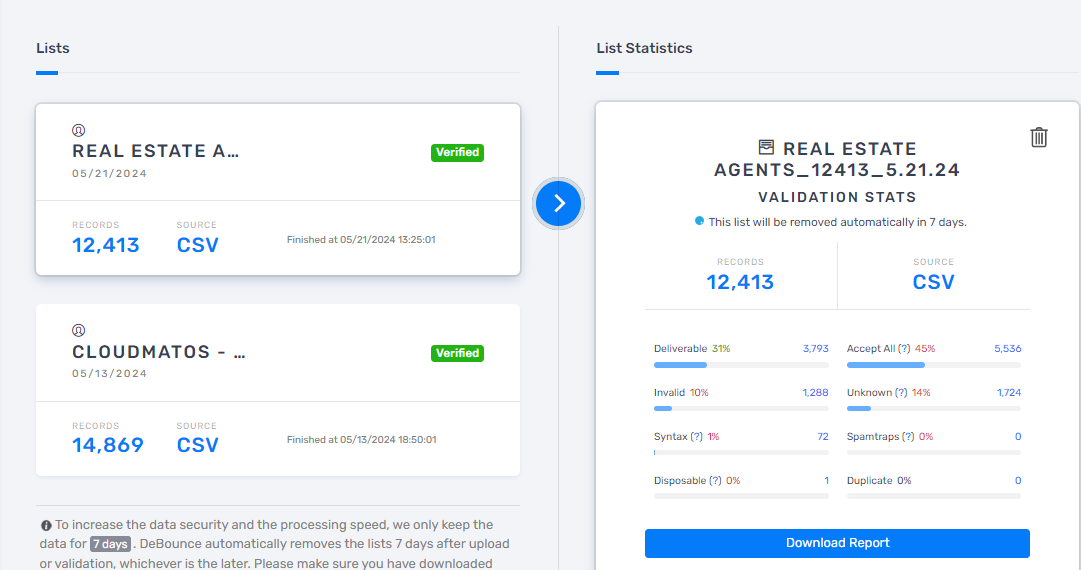Click the Lists section heading

pos(53,48)
